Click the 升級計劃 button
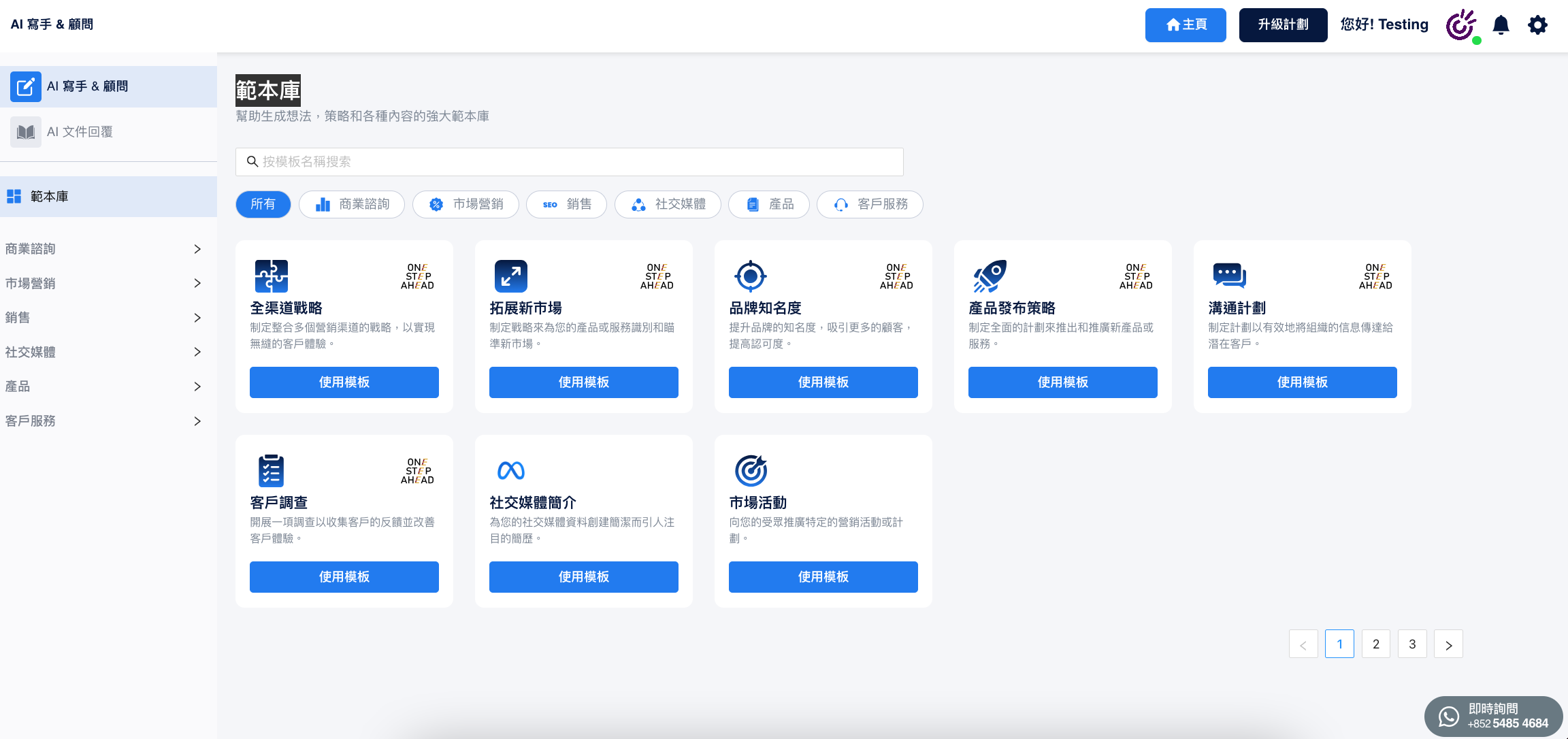The width and height of the screenshot is (1568, 739). [1283, 25]
